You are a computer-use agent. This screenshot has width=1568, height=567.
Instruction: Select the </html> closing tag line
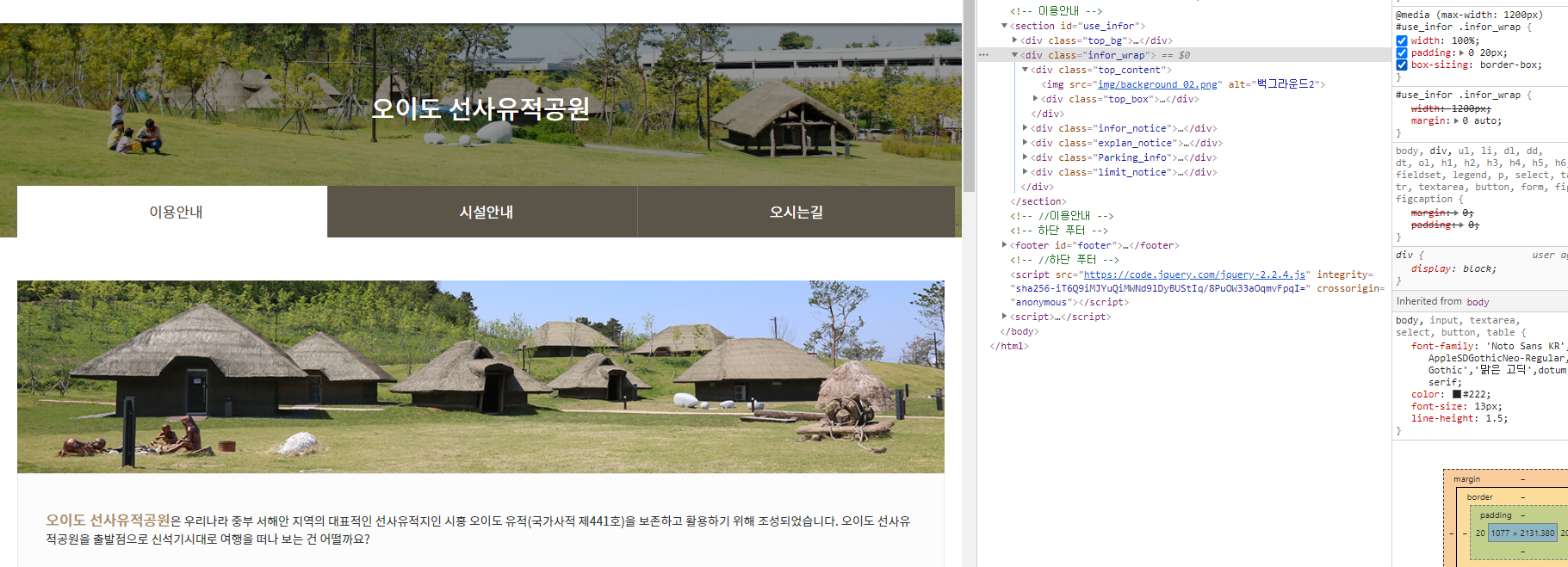point(1009,346)
